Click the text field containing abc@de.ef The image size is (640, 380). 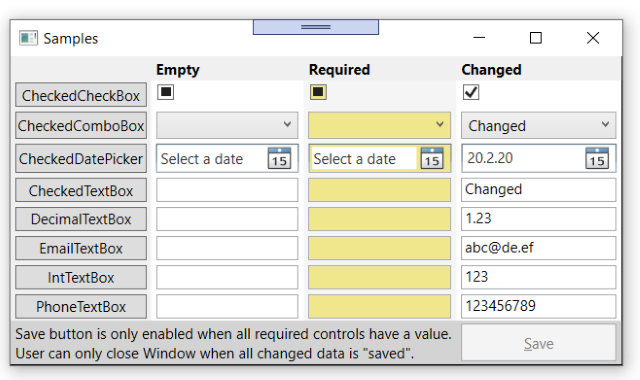tap(539, 248)
